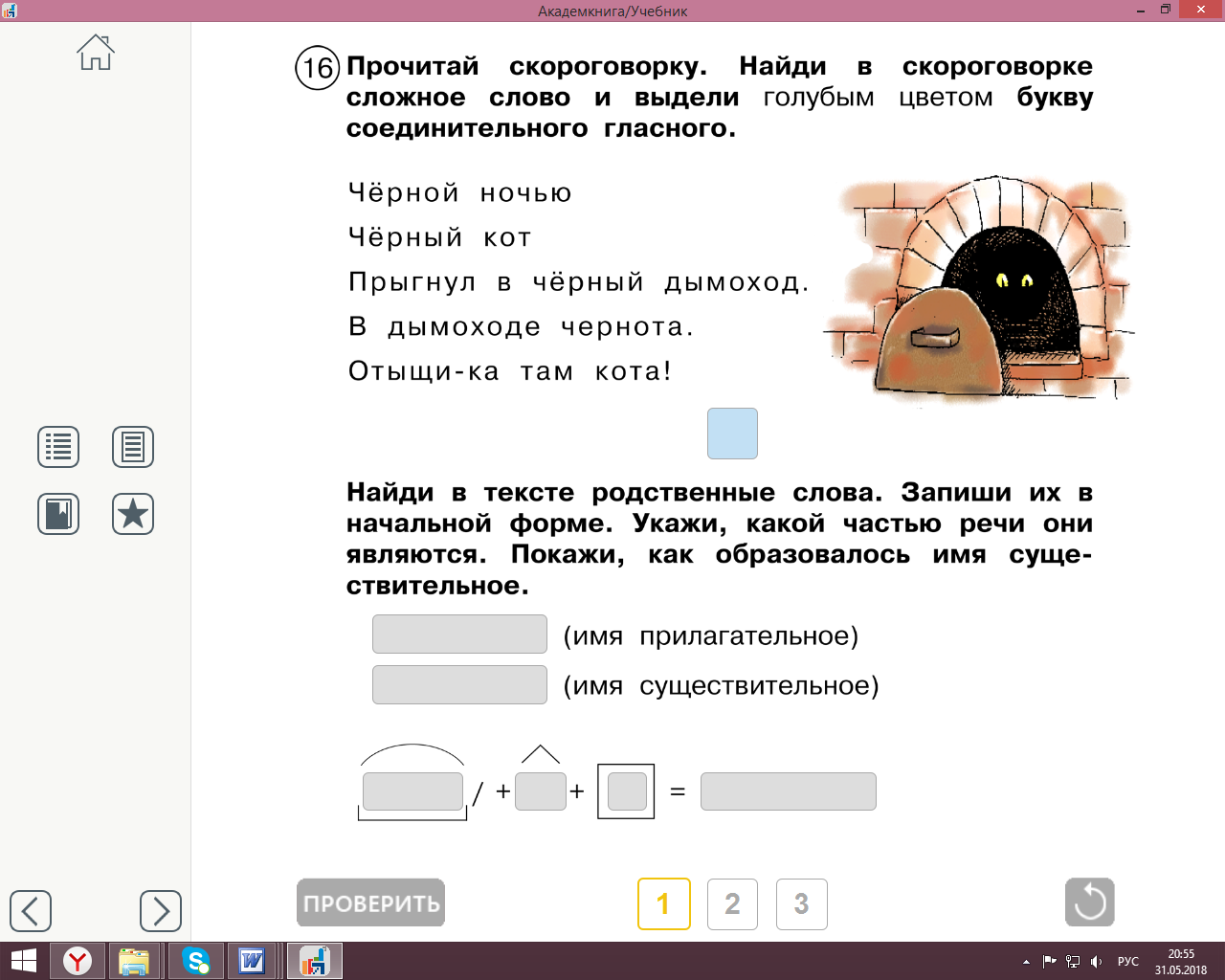Open the volume speaker tray icon
Image resolution: width=1225 pixels, height=980 pixels.
[x=1097, y=962]
